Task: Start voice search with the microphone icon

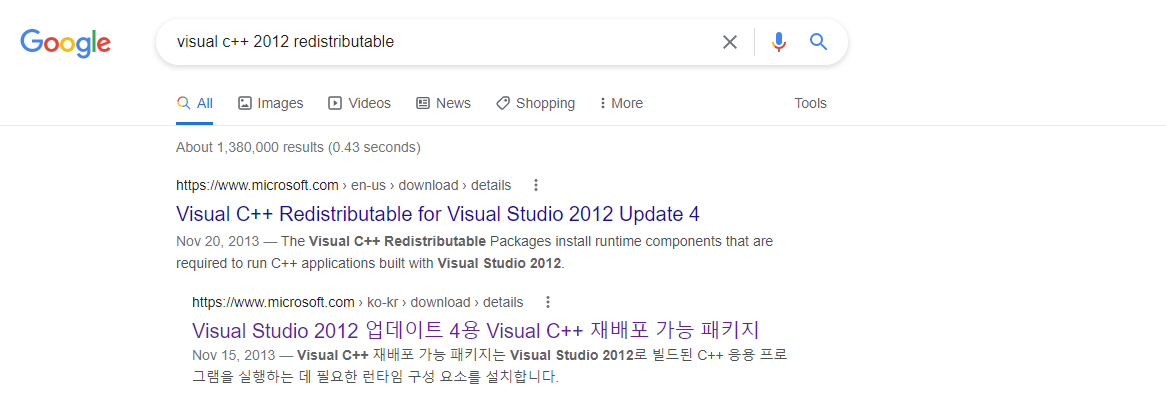Action: pos(779,42)
